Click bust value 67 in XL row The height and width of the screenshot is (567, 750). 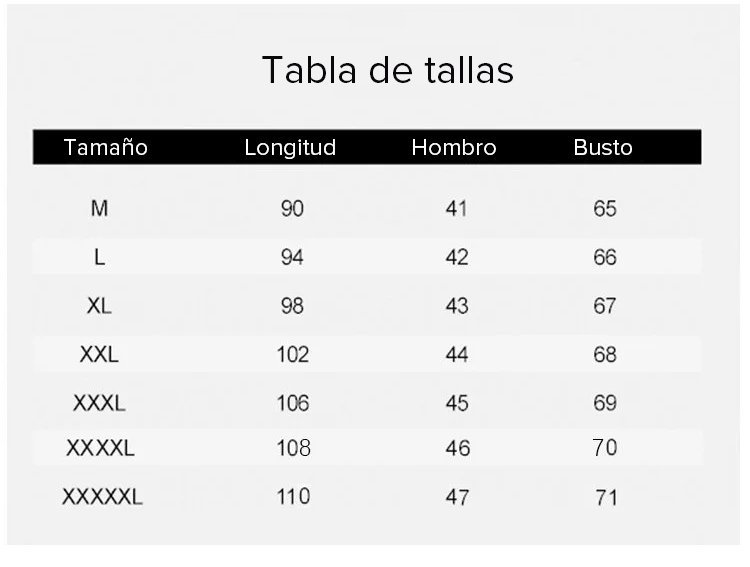[x=605, y=306]
